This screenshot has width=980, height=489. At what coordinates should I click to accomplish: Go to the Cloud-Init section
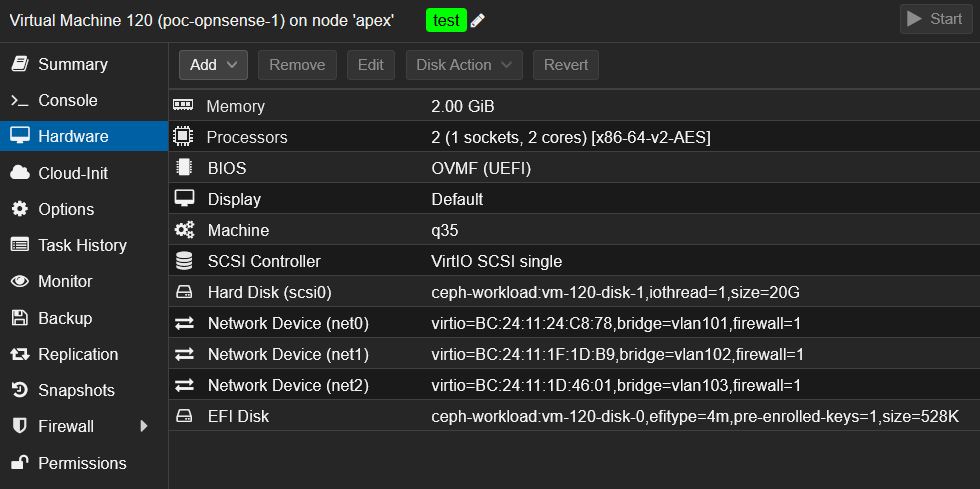(72, 173)
